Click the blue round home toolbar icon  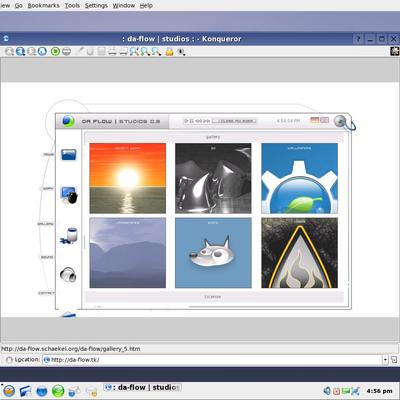click(42, 51)
